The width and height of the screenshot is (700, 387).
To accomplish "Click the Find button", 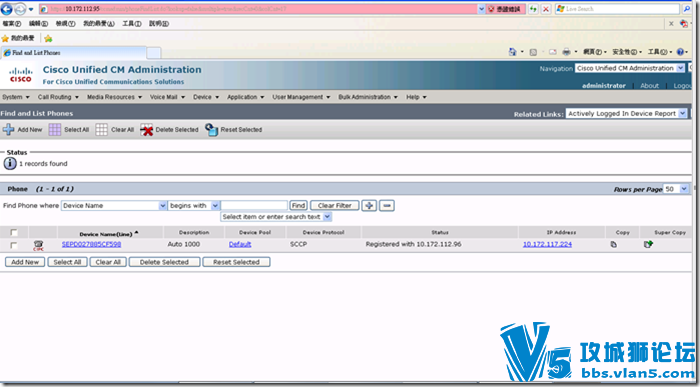I will click(298, 205).
